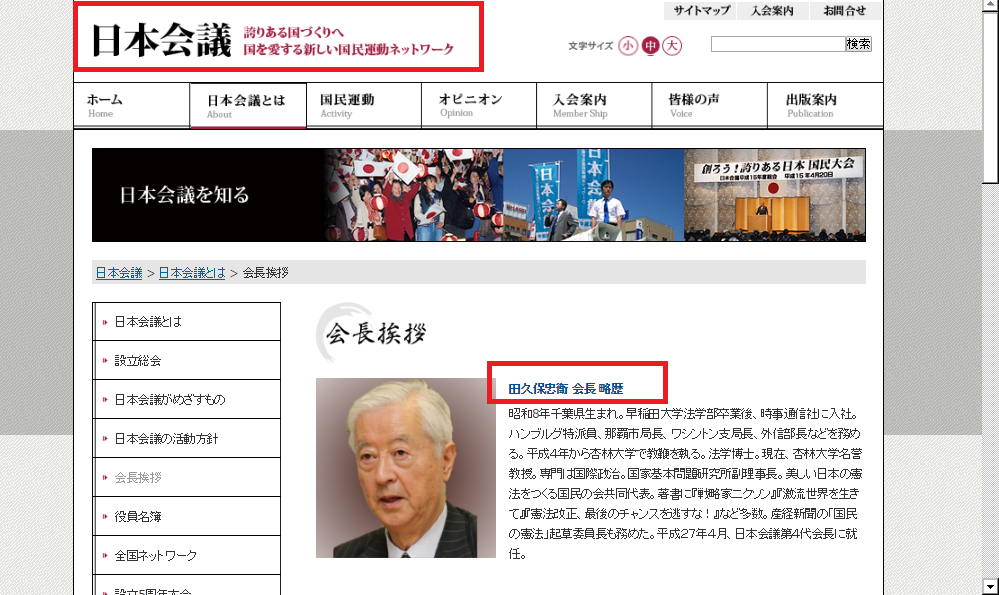Image resolution: width=999 pixels, height=595 pixels.
Task: Open sidebar item 設立総会
Action: point(186,361)
